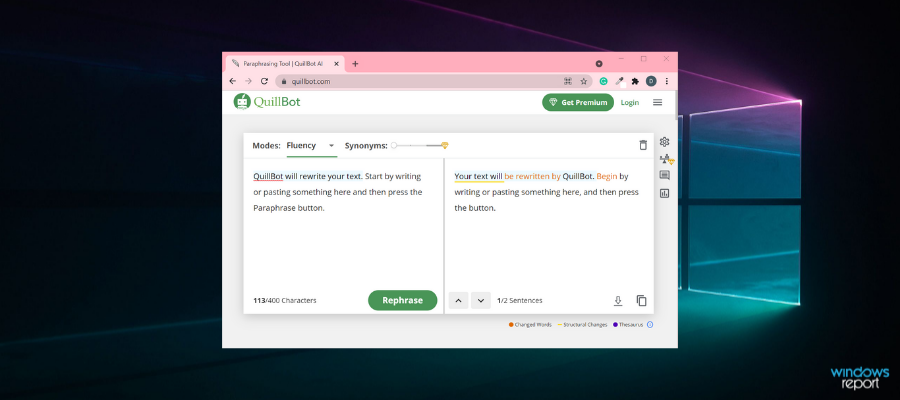The image size is (900, 400).
Task: Click the red-underlined "QuillBot" word in input
Action: pyautogui.click(x=268, y=176)
